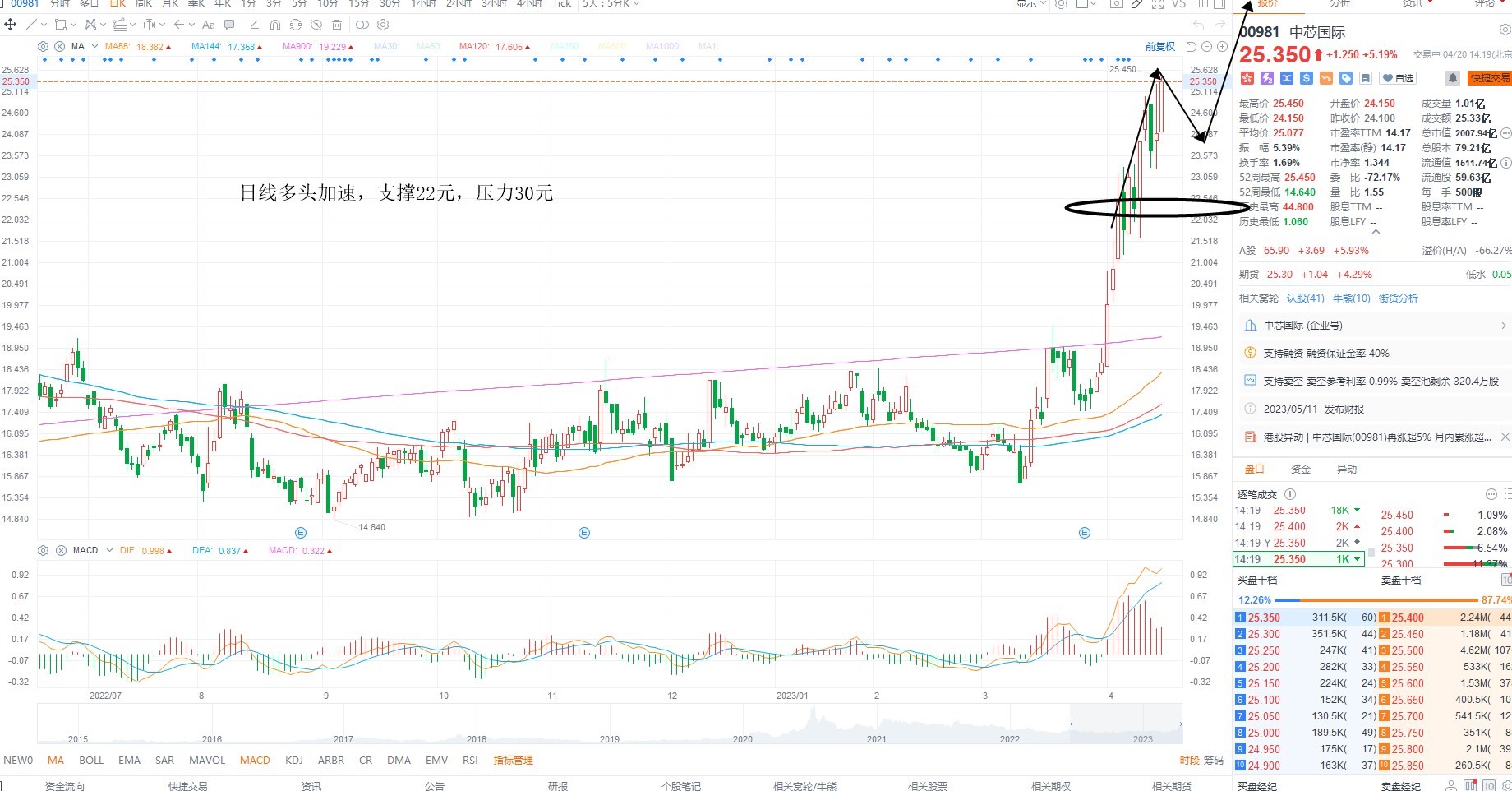Select the text annotation Aa tool
Image resolution: width=1512 pixels, height=791 pixels.
(x=208, y=25)
